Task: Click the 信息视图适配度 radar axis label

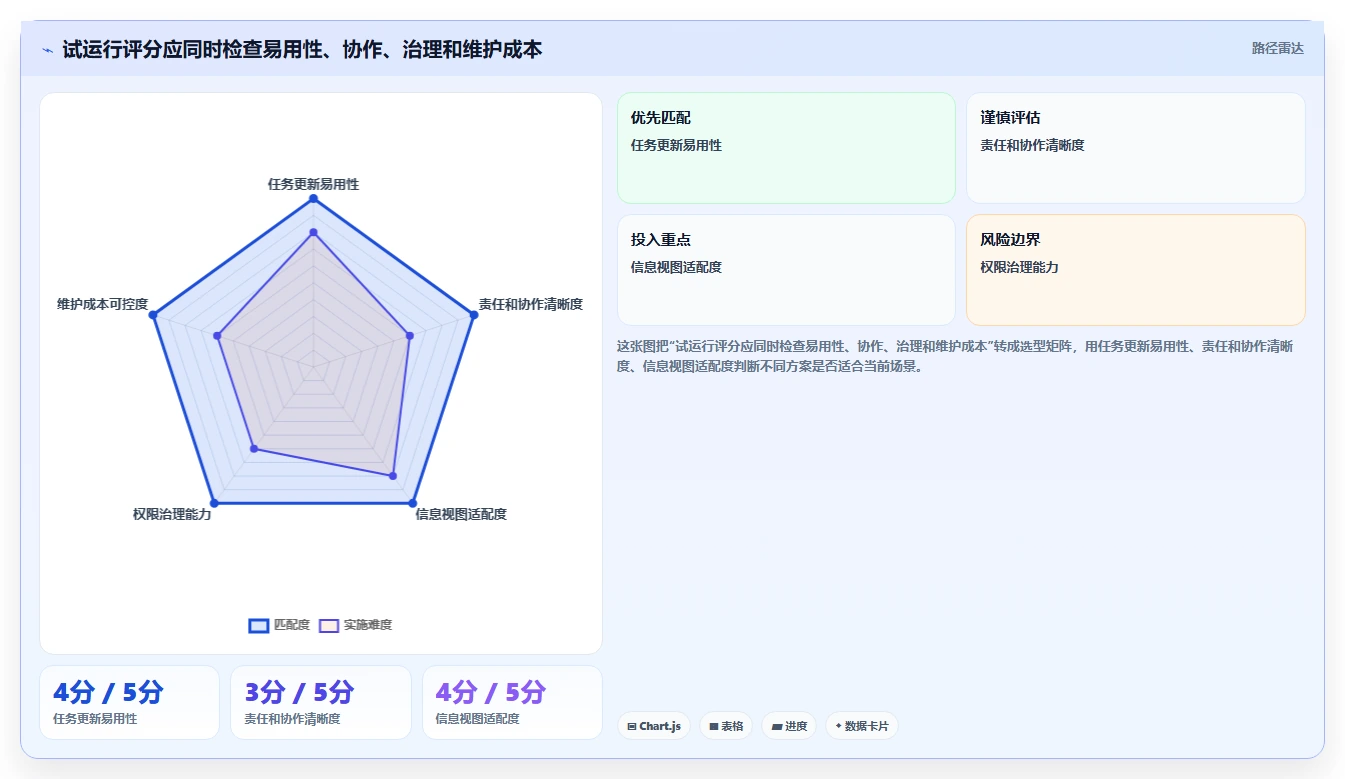Action: click(461, 514)
